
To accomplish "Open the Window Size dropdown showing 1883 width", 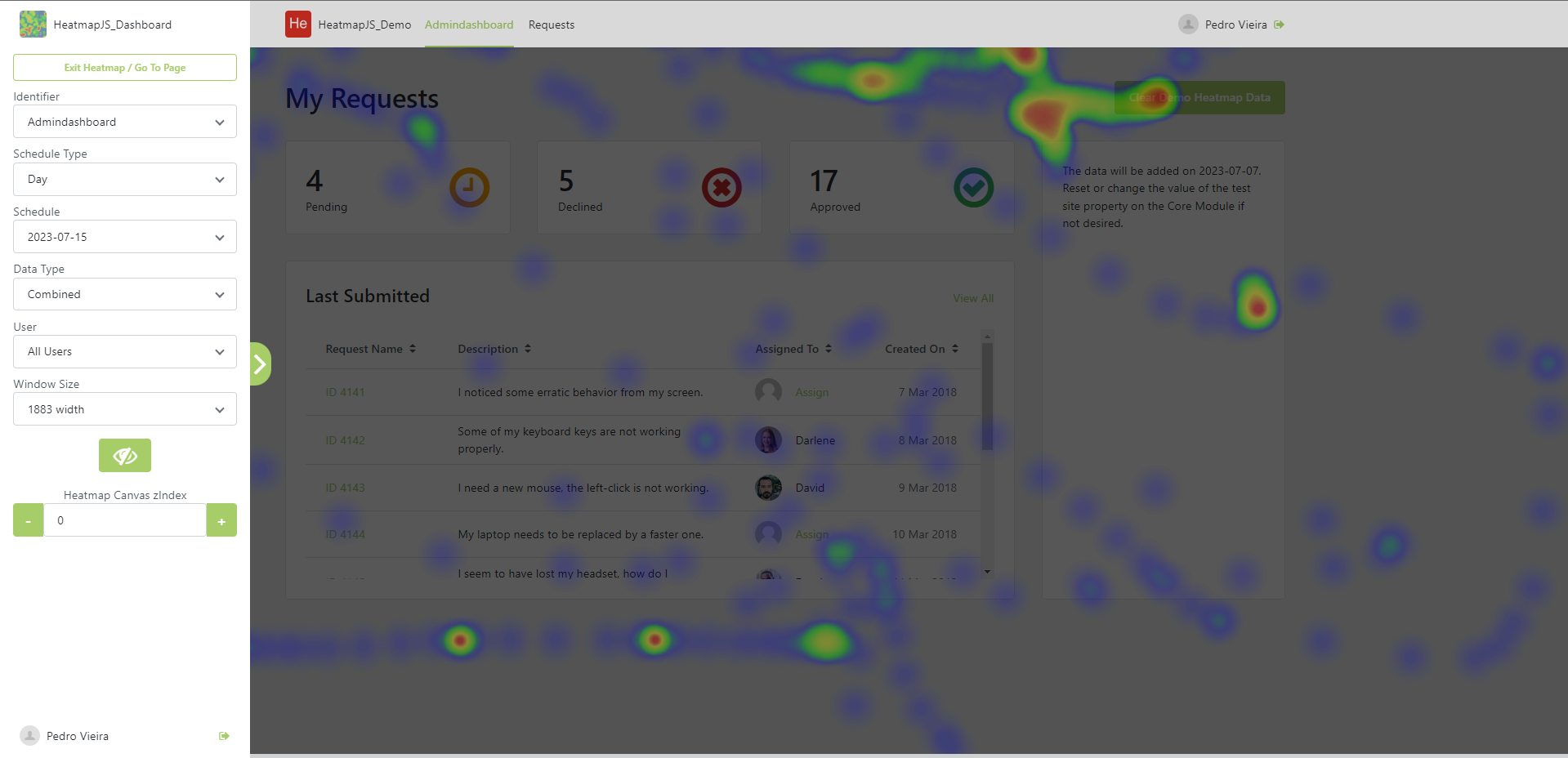I will pyautogui.click(x=125, y=409).
